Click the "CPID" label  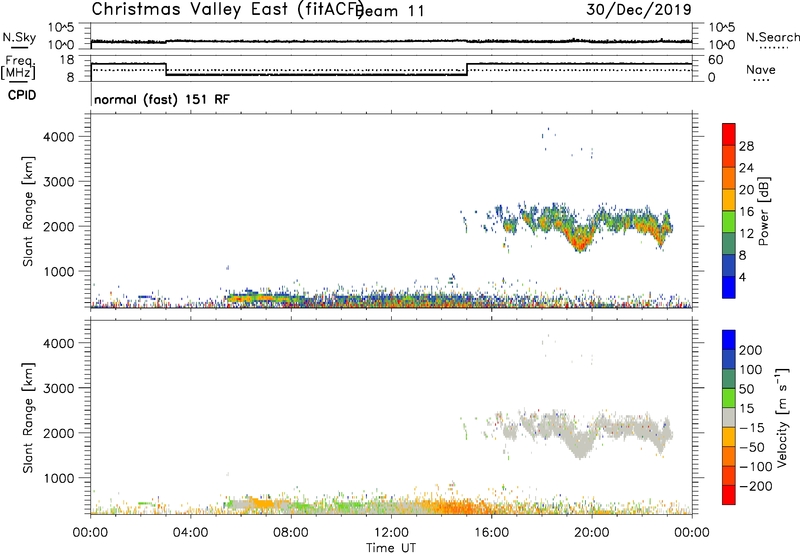pyautogui.click(x=22, y=95)
